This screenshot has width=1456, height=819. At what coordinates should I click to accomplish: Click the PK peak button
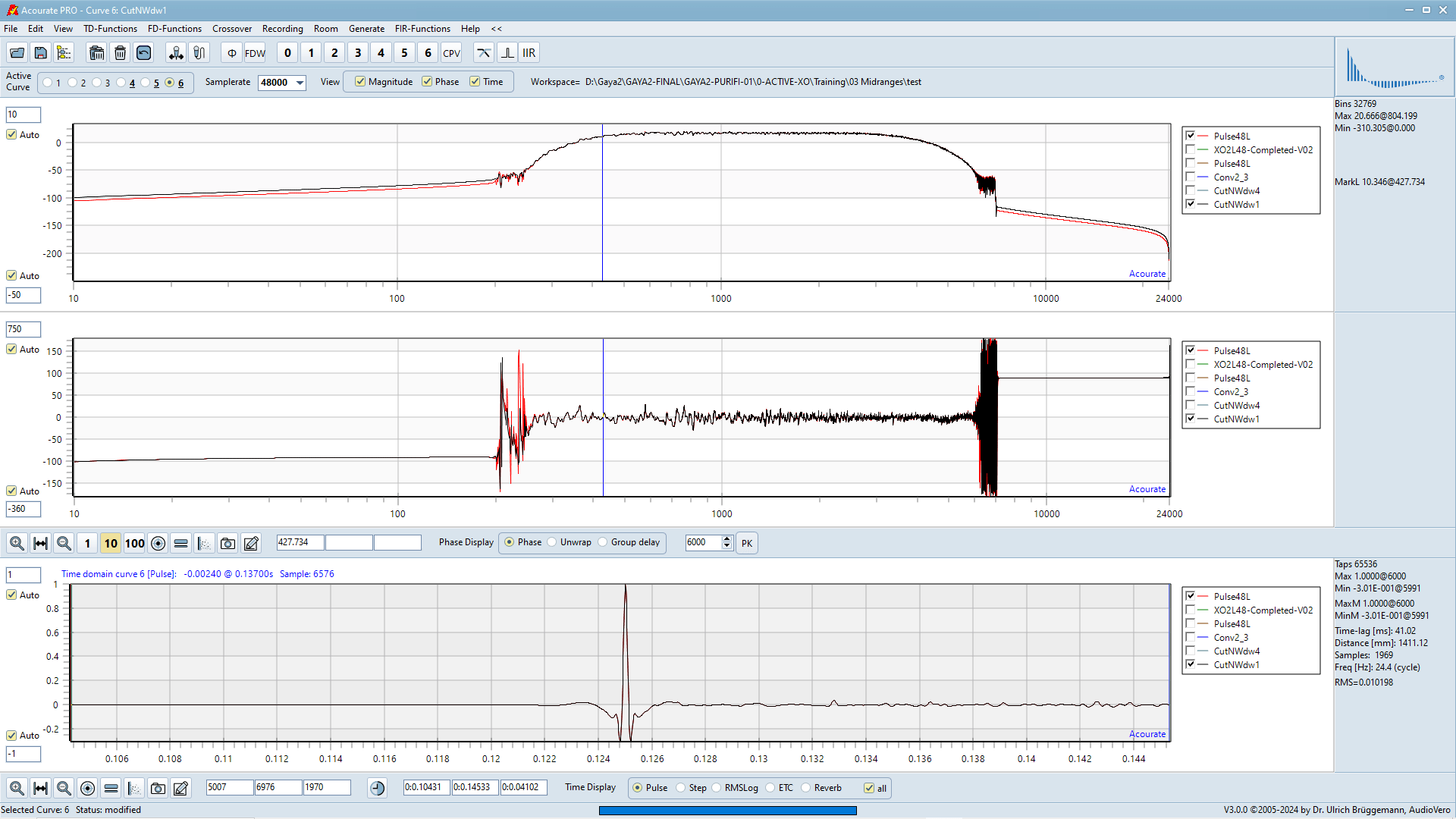point(747,543)
